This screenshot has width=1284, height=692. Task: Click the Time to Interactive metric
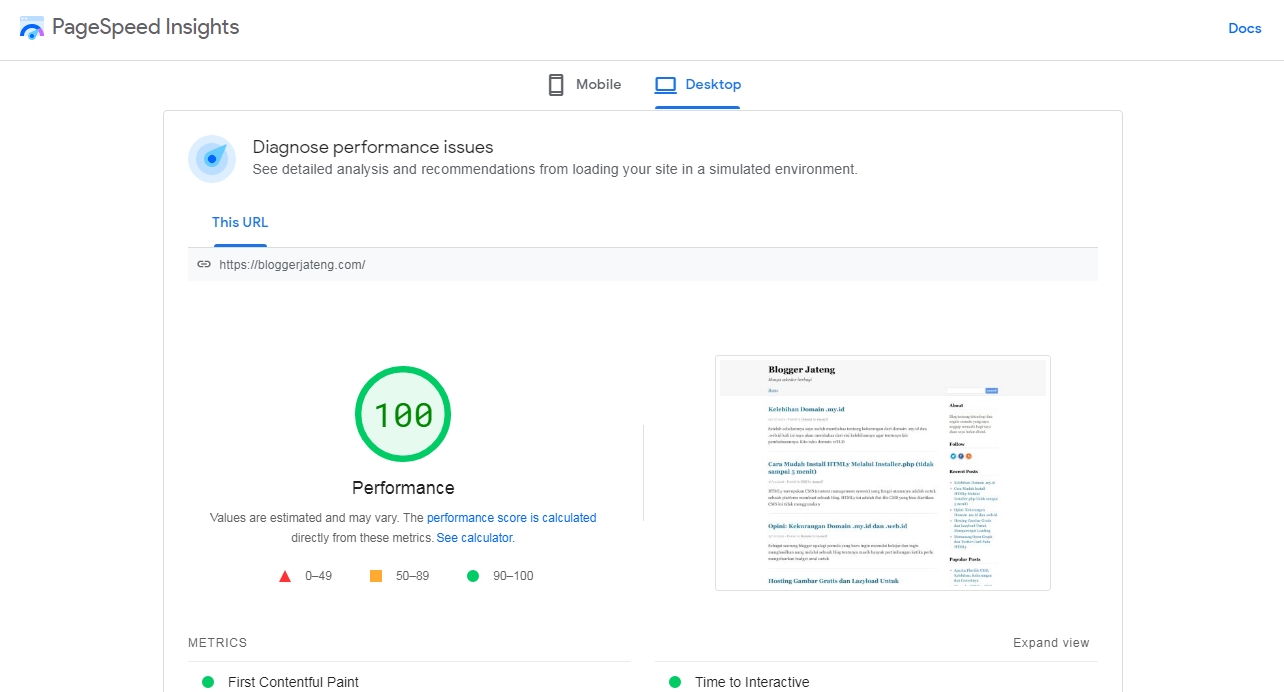752,682
